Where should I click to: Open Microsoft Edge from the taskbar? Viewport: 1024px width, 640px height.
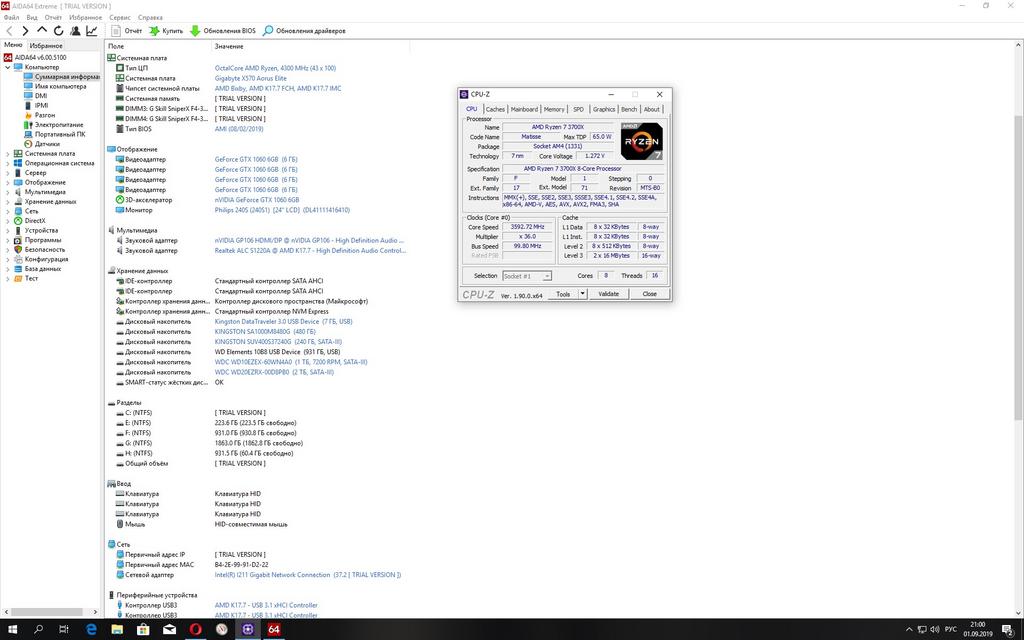coord(91,630)
